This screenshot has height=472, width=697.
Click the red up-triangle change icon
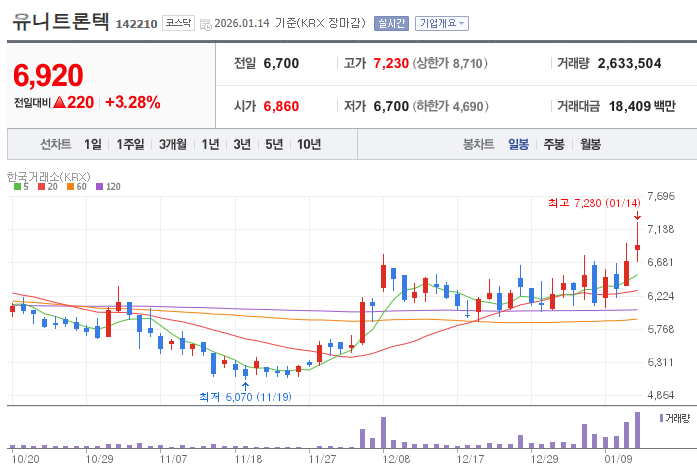click(60, 103)
